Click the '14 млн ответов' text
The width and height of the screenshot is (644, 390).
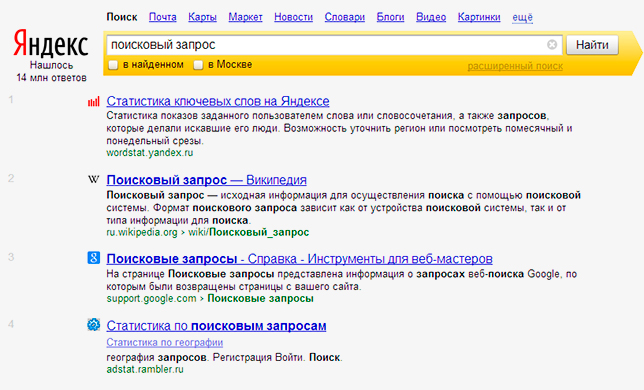pyautogui.click(x=51, y=78)
